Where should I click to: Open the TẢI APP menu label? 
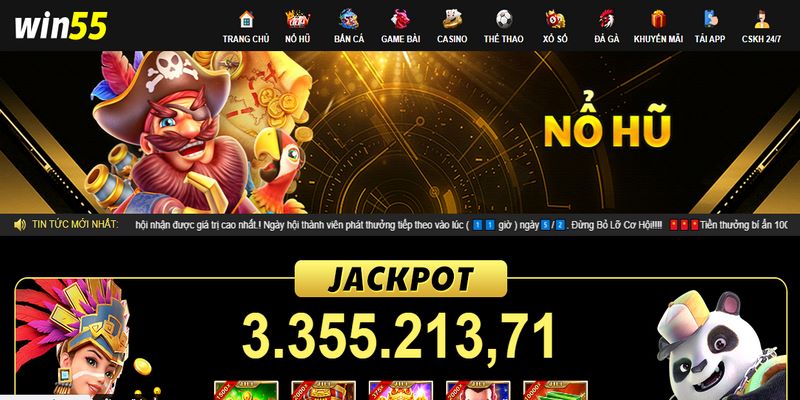click(x=710, y=39)
